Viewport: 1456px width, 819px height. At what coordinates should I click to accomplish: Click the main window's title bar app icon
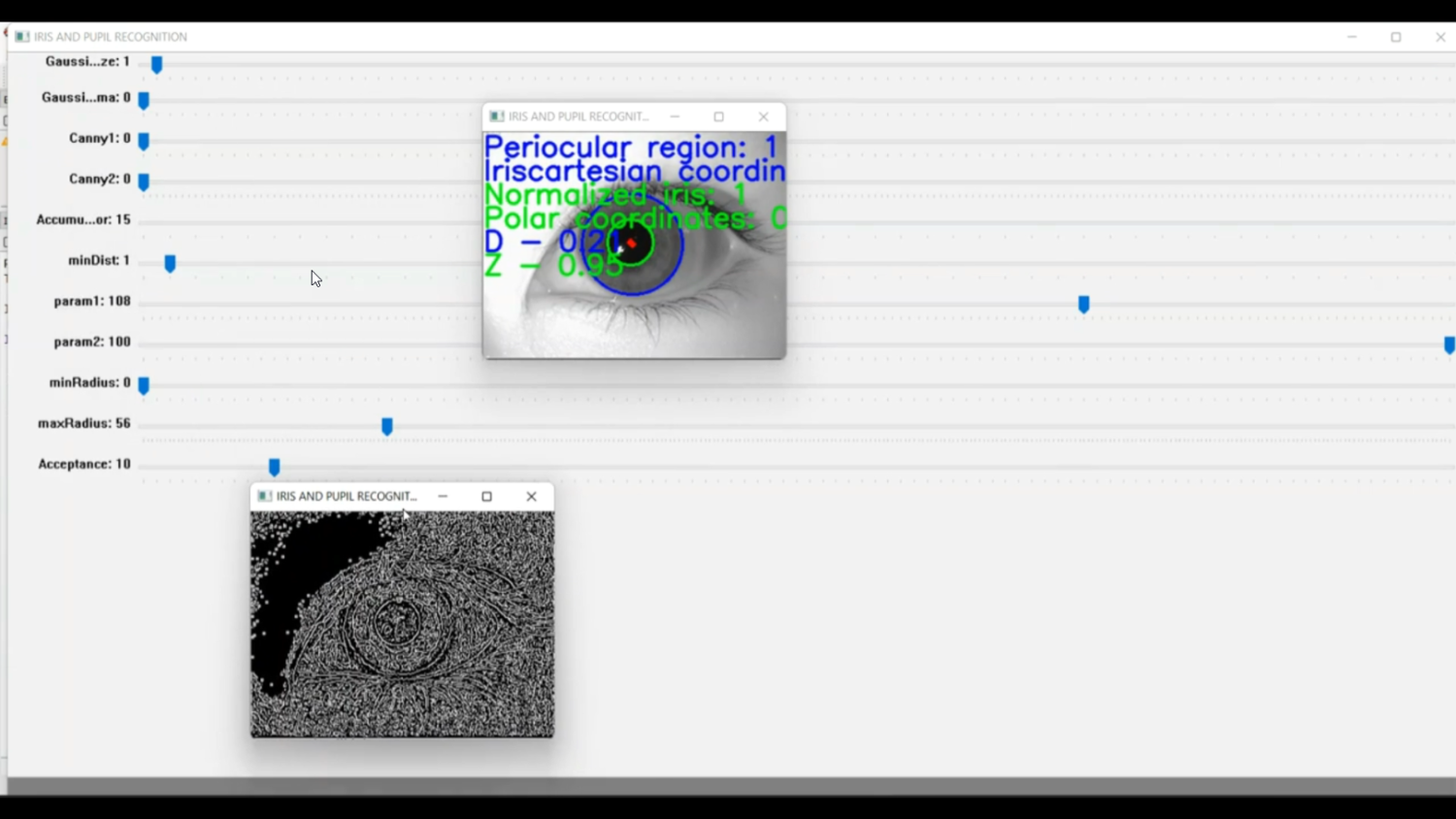[22, 37]
